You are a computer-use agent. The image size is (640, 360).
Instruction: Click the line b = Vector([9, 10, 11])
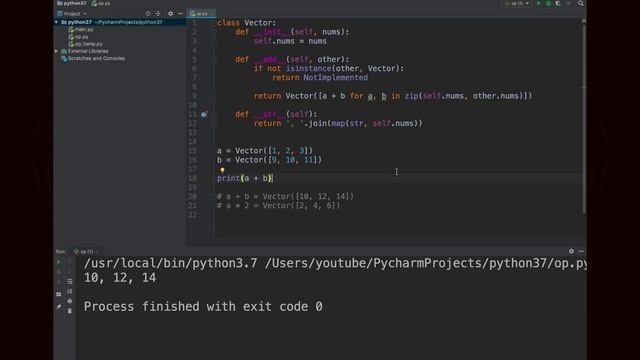(269, 160)
